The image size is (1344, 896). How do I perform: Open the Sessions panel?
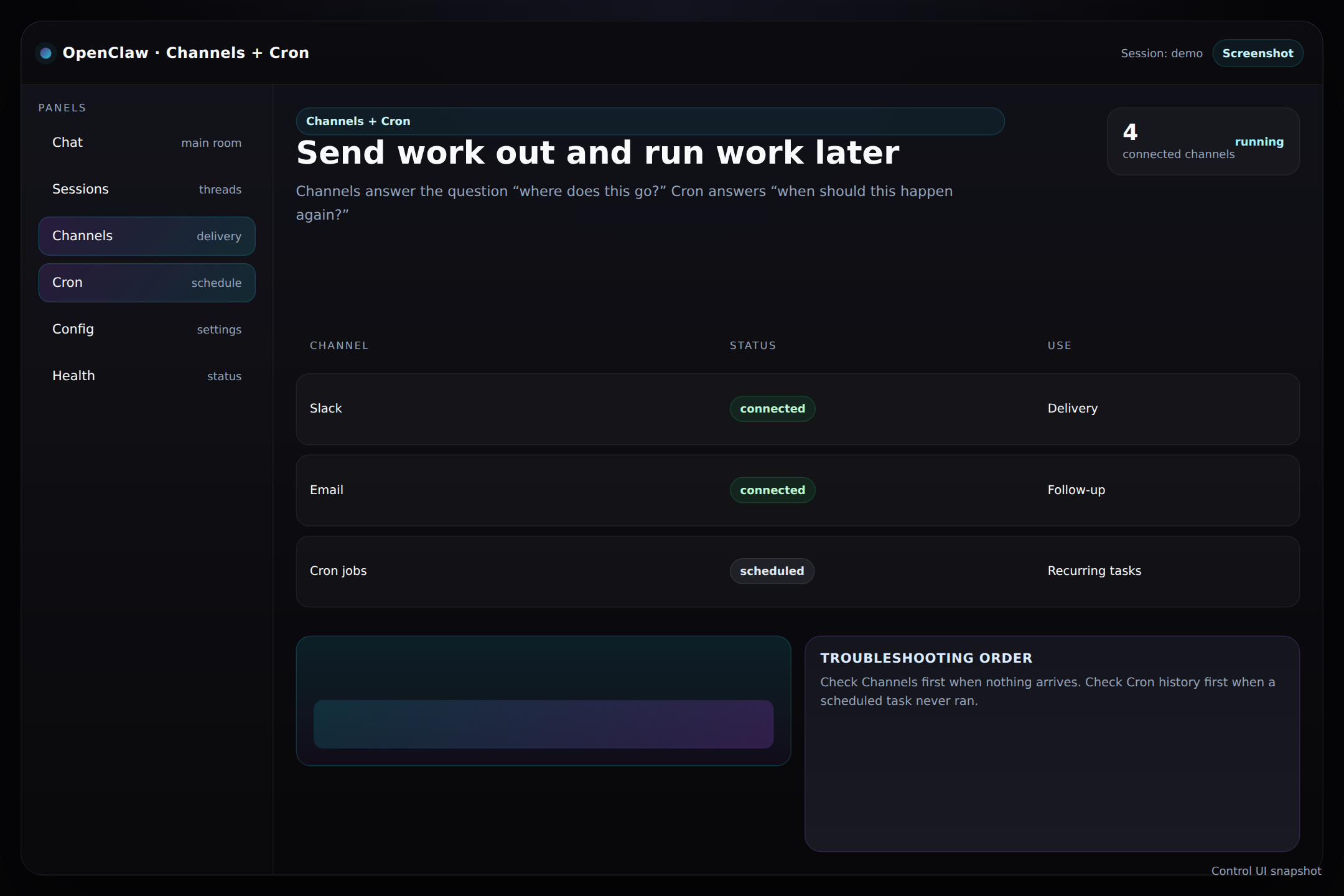(x=147, y=189)
